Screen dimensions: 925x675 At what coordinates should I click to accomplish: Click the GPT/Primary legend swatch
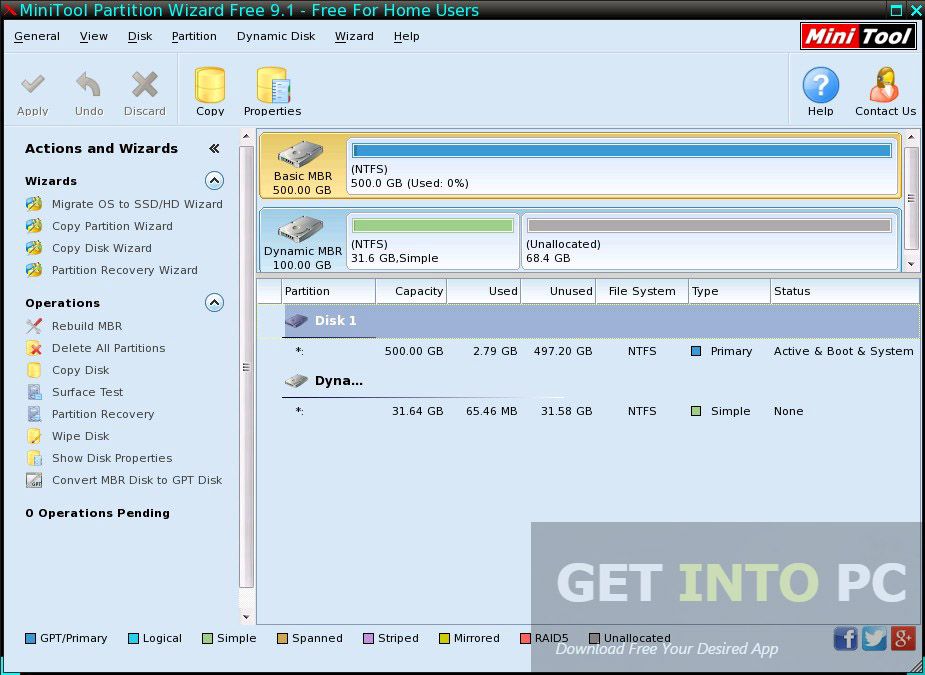click(x=30, y=638)
